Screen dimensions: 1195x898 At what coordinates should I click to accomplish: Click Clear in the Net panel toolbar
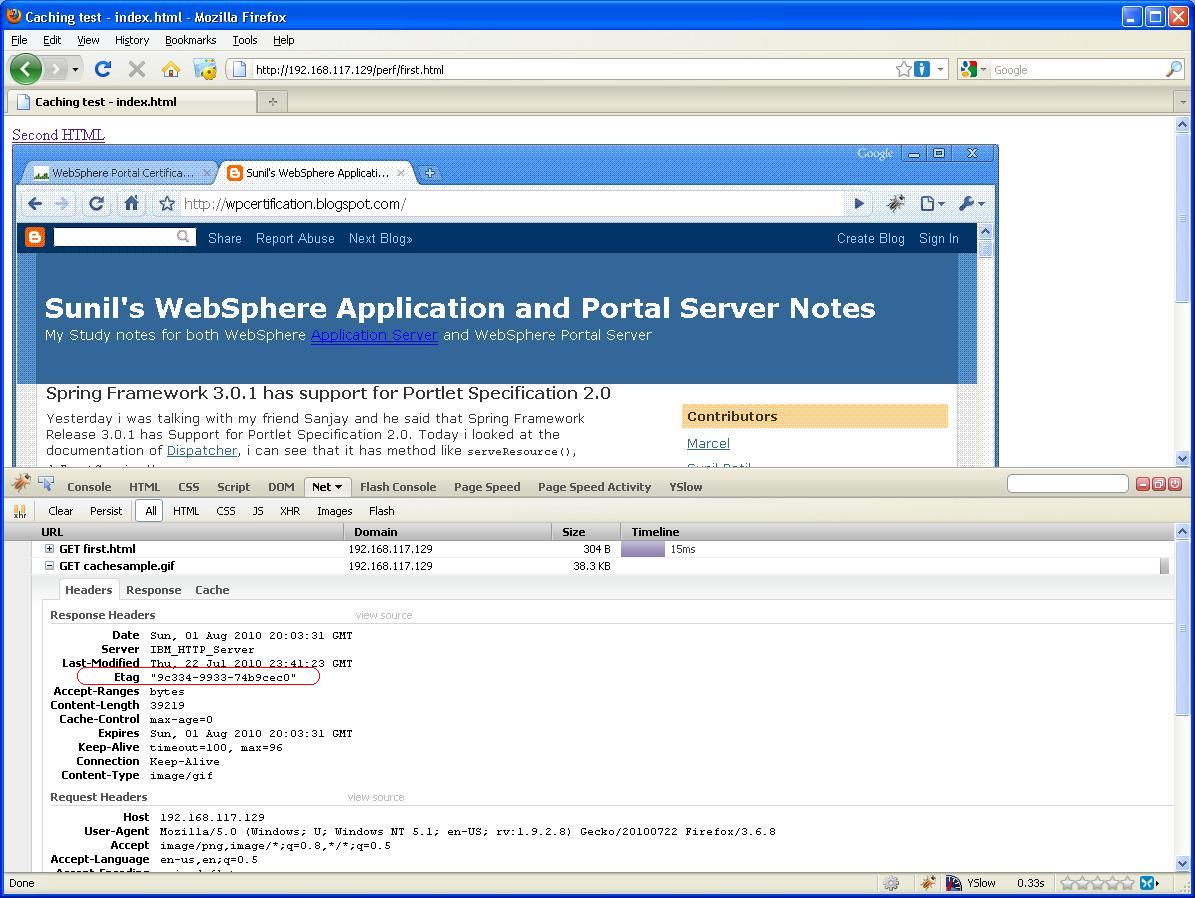tap(61, 511)
